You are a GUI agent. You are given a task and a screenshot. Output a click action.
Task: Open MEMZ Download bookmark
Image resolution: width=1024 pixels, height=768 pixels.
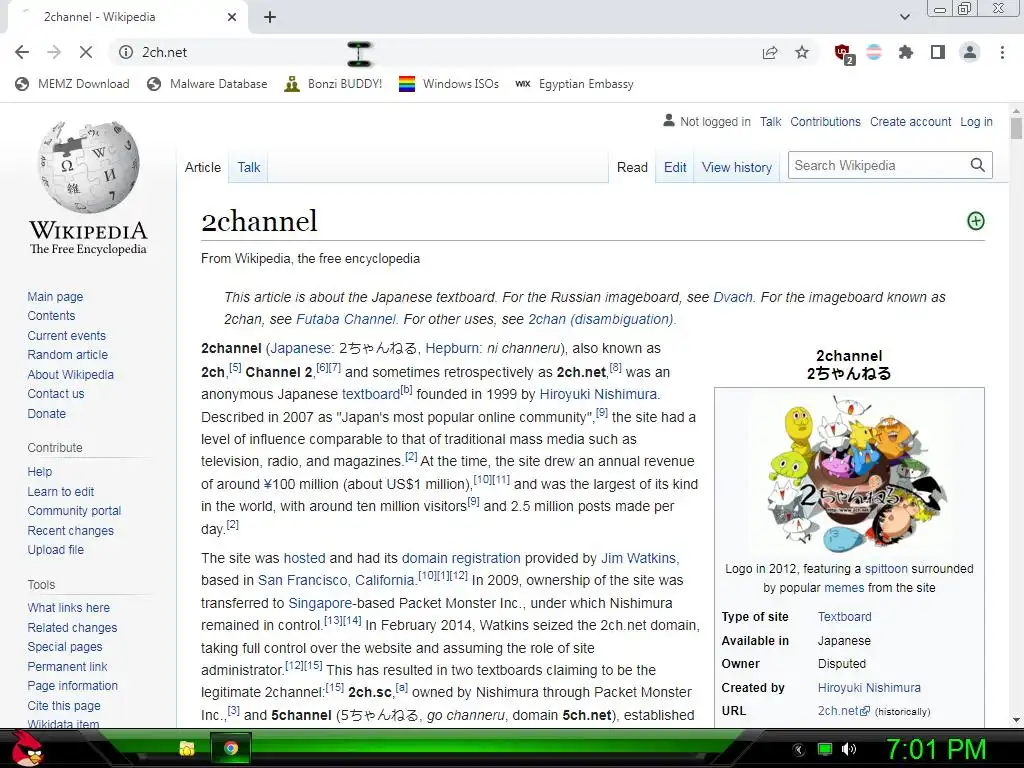72,84
